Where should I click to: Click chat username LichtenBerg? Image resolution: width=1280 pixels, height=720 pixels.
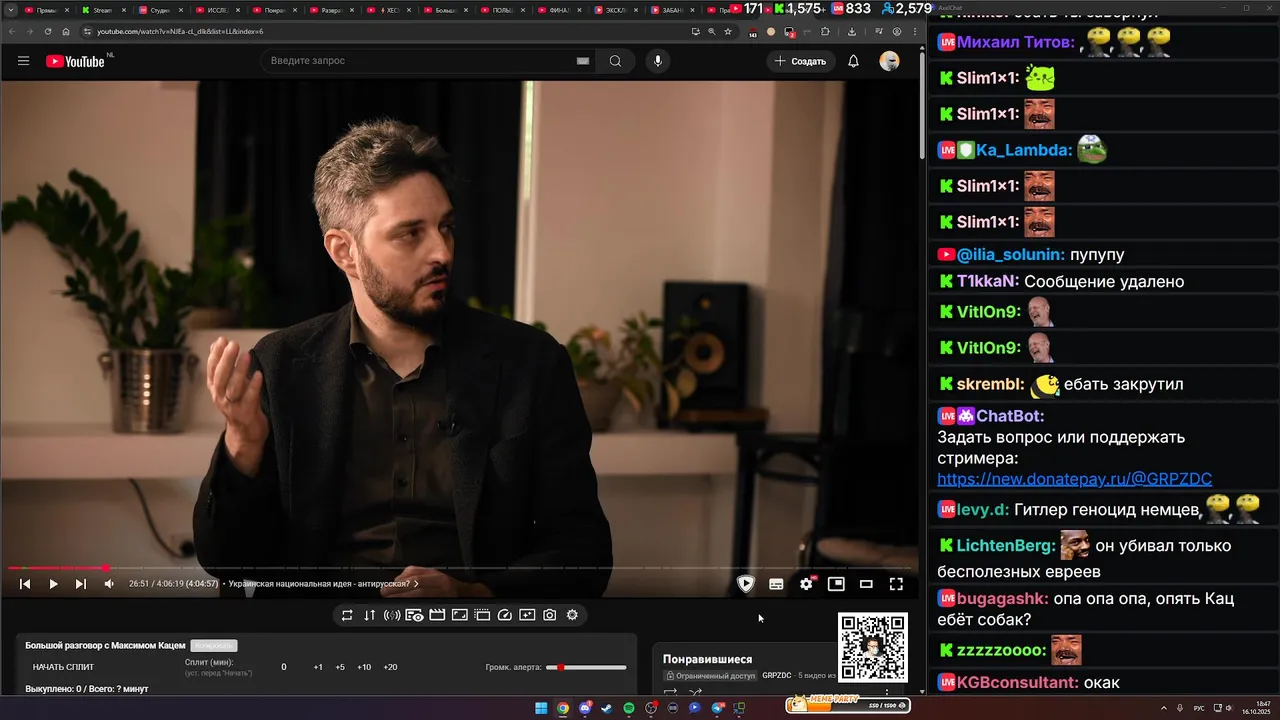1006,546
